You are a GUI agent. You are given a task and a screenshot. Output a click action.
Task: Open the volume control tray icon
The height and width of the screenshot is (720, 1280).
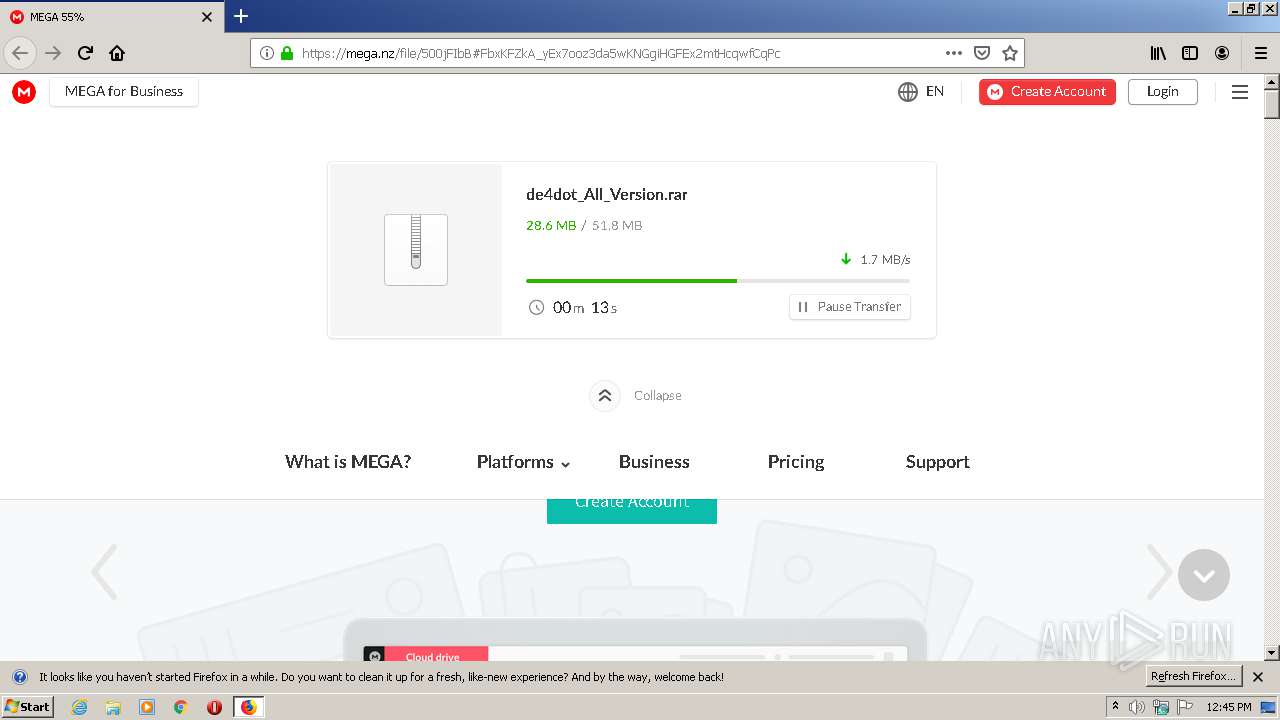tap(1137, 707)
